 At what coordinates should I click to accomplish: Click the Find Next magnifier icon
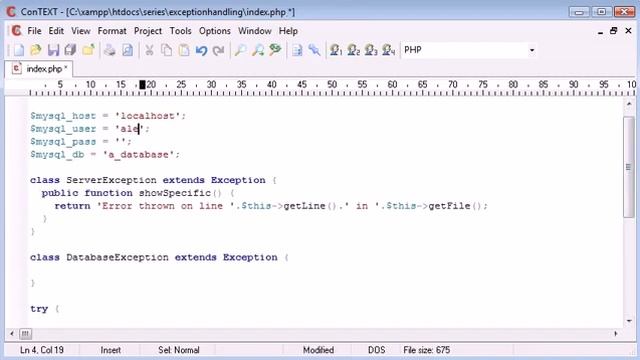click(258, 50)
